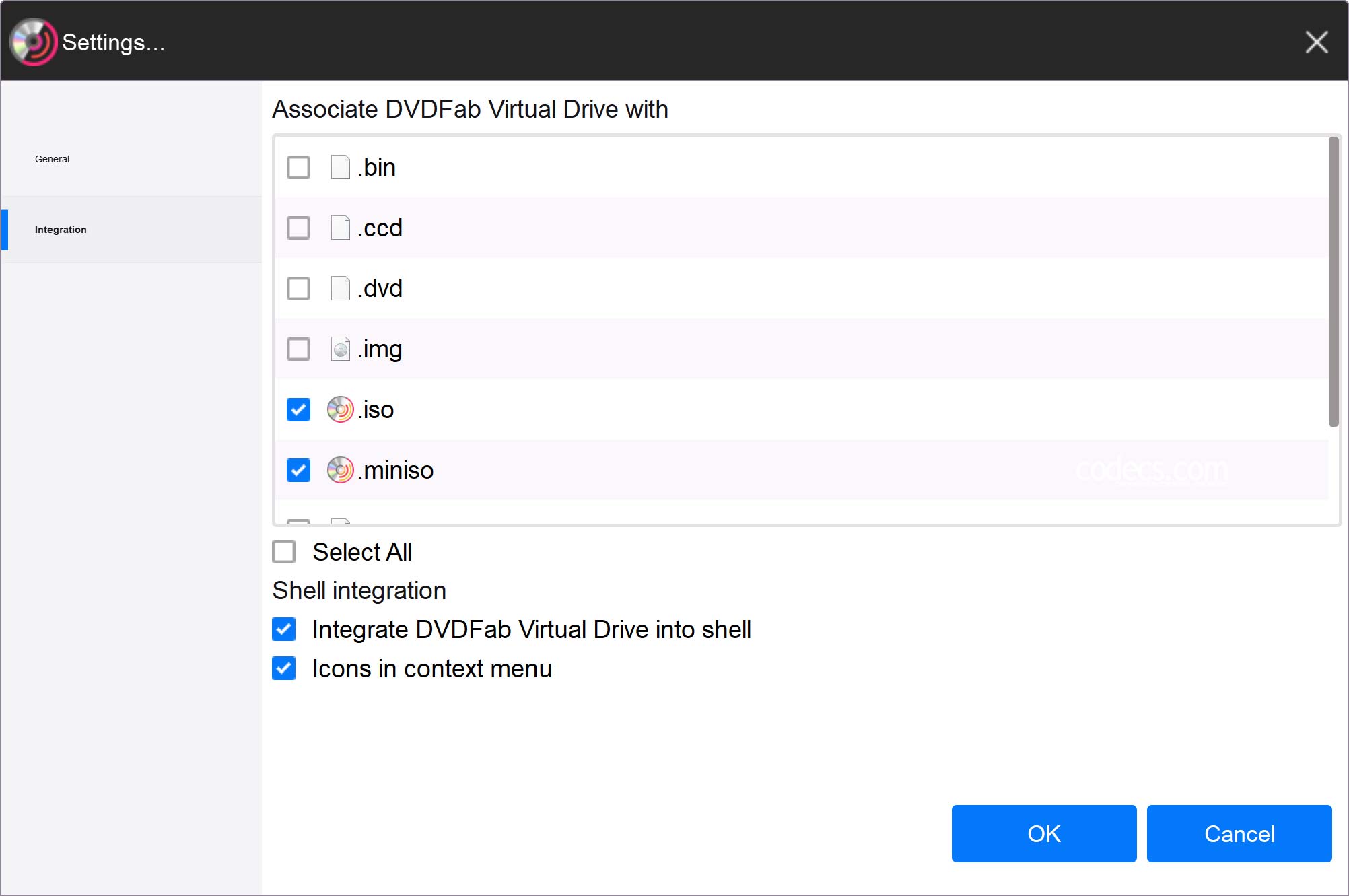The width and height of the screenshot is (1349, 896).
Task: Close the Settings dialog window
Action: click(x=1317, y=42)
